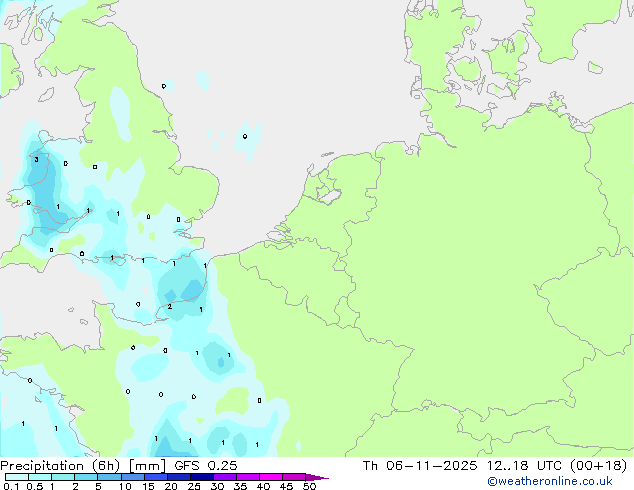This screenshot has width=634, height=490.
Task: Click the 'Precipitation (6h) [mm]' title text
Action: tap(83, 466)
